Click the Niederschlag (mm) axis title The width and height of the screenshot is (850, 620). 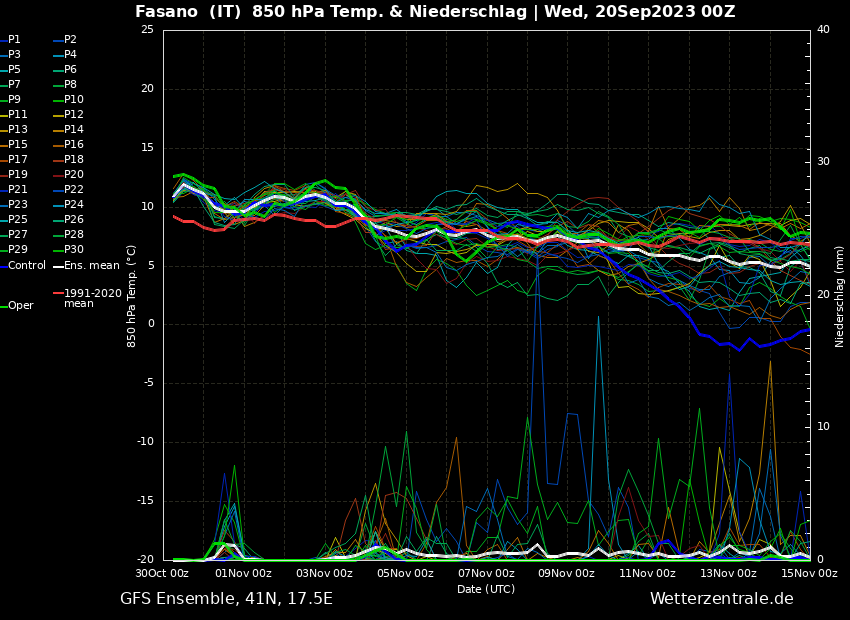coord(840,296)
